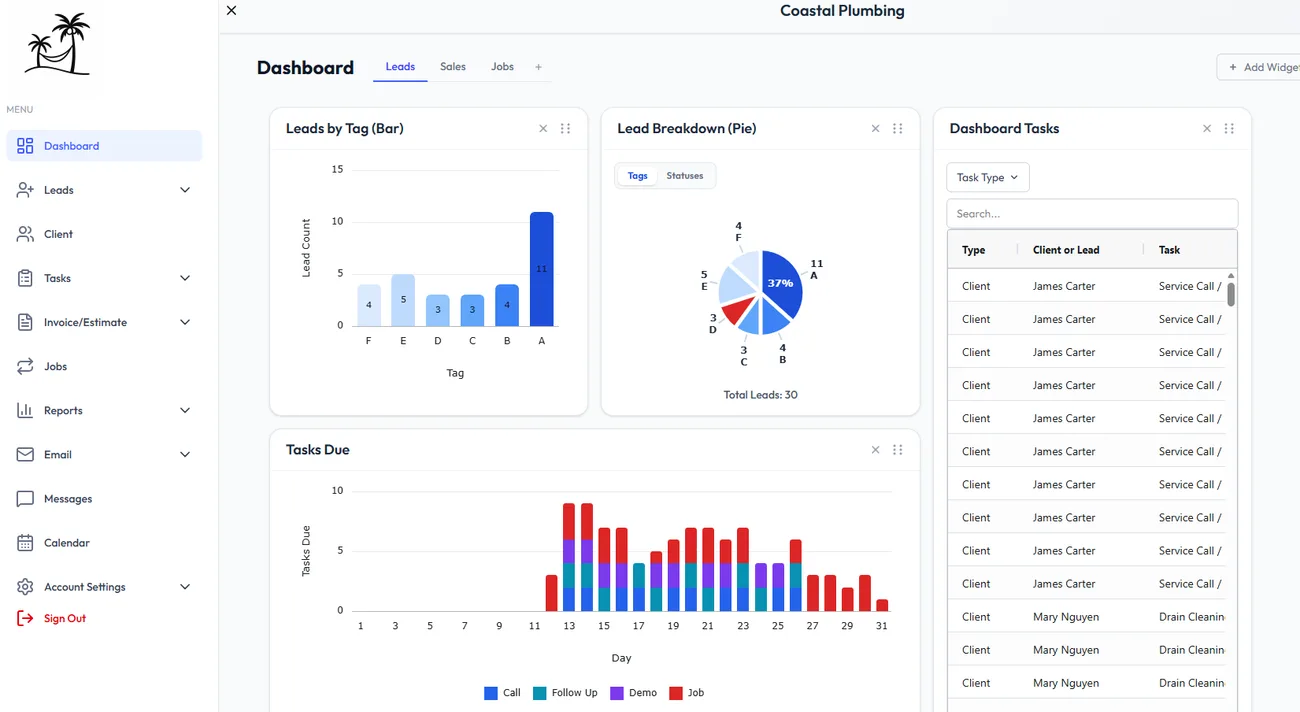
Task: Expand the Email submenu chevron
Action: coord(185,454)
